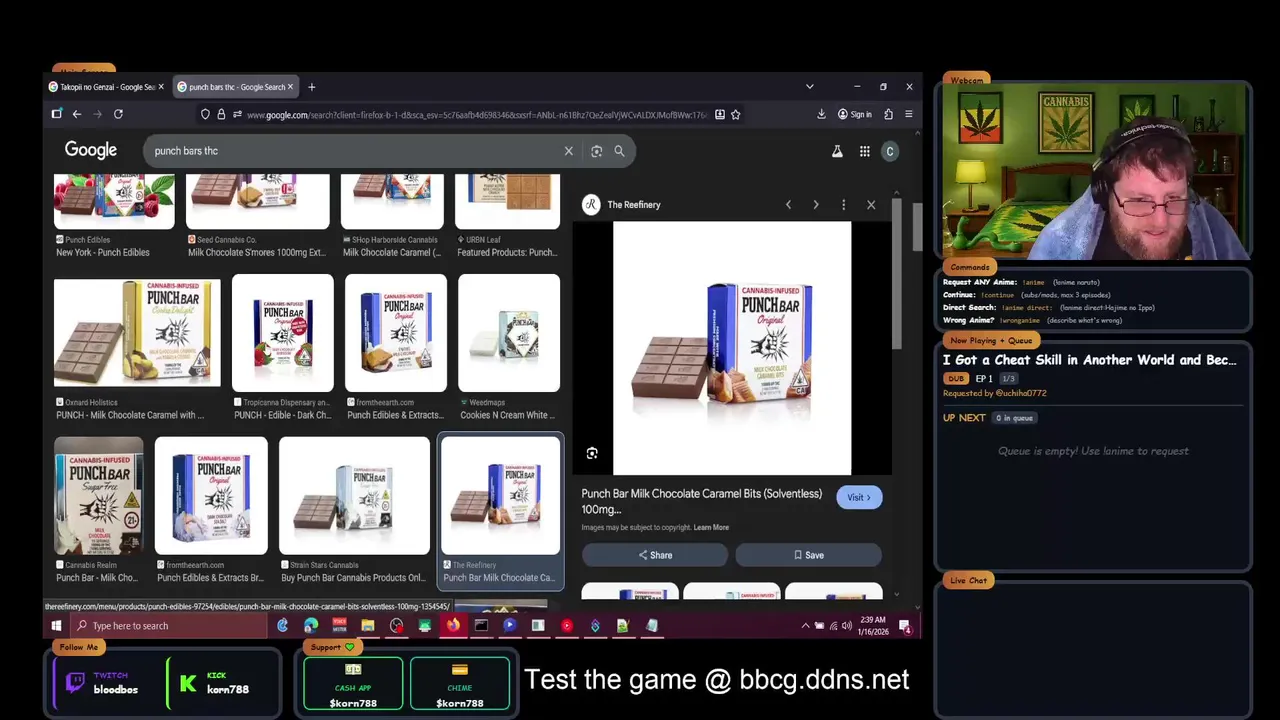The width and height of the screenshot is (1280, 720).
Task: Click the Buy Punch Bar Cannabis Products caption
Action: (x=353, y=578)
